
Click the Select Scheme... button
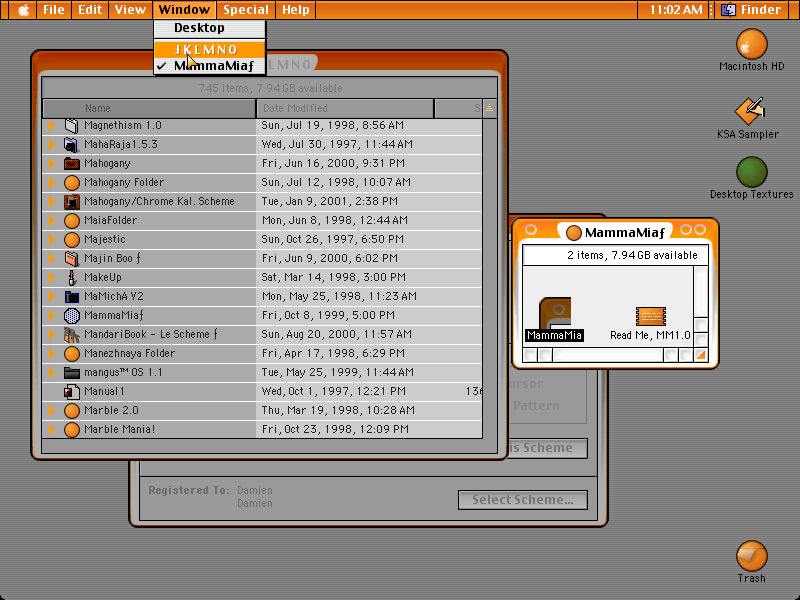522,500
